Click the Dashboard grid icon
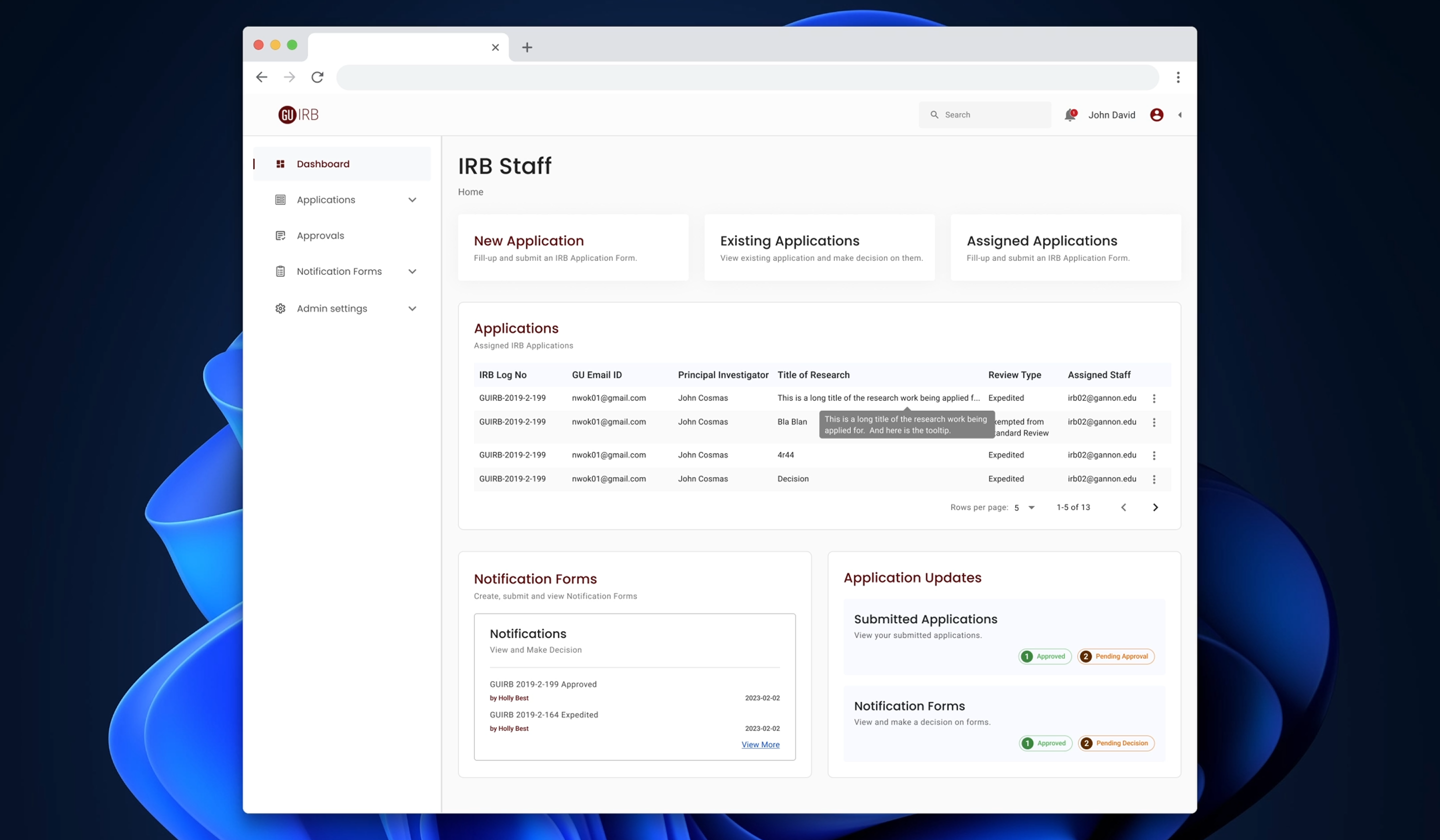Image resolution: width=1440 pixels, height=840 pixels. tap(280, 164)
